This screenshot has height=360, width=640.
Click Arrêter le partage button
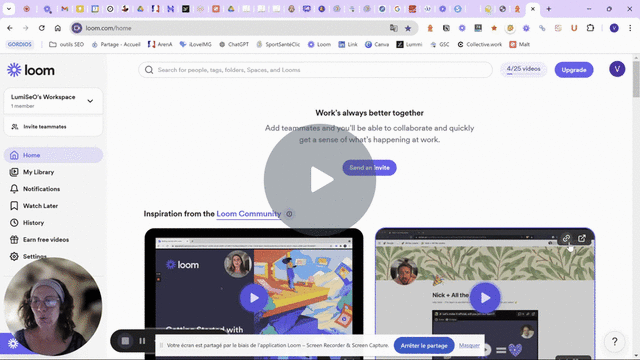(424, 346)
